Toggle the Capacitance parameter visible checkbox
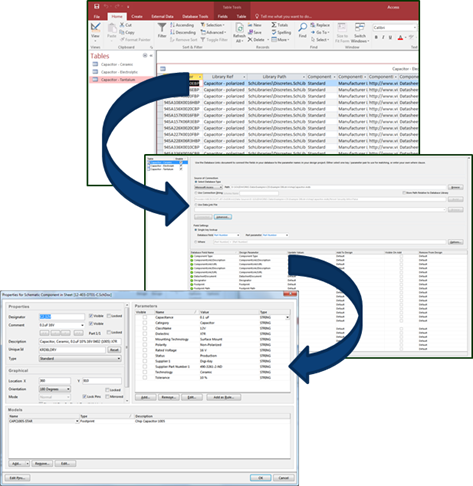Image resolution: width=473 pixels, height=486 pixels. click(145, 317)
